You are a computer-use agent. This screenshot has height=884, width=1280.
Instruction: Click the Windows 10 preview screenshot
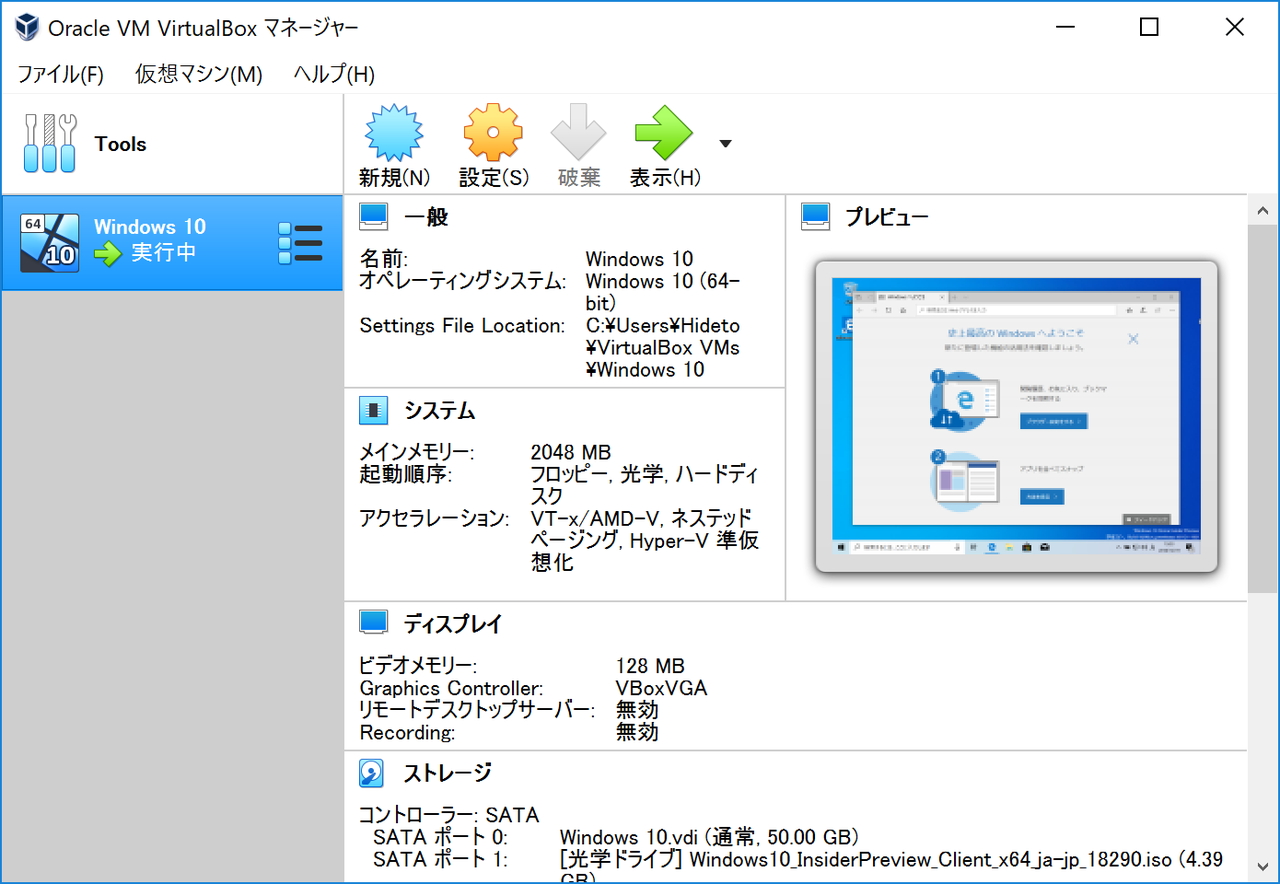click(x=1016, y=418)
